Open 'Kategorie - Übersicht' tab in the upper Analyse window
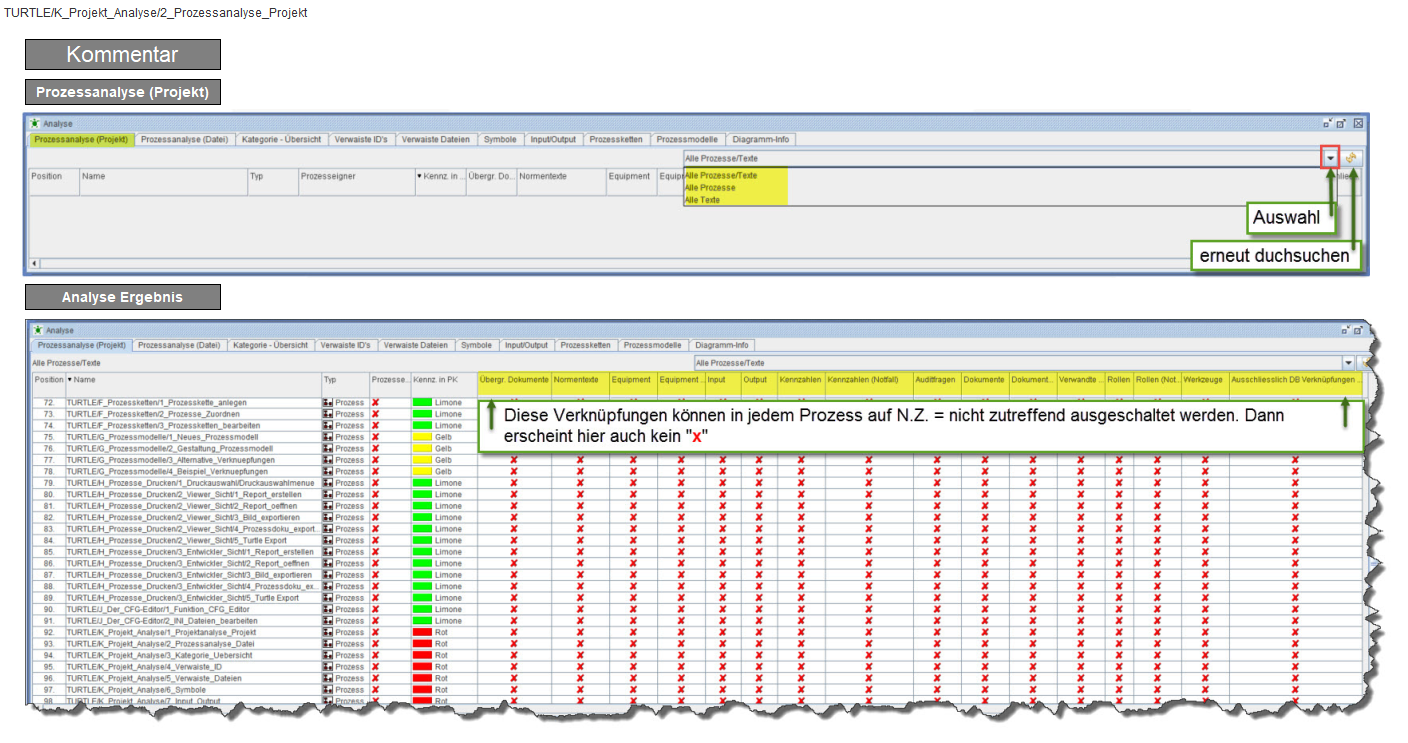This screenshot has height=743, width=1408. (281, 139)
